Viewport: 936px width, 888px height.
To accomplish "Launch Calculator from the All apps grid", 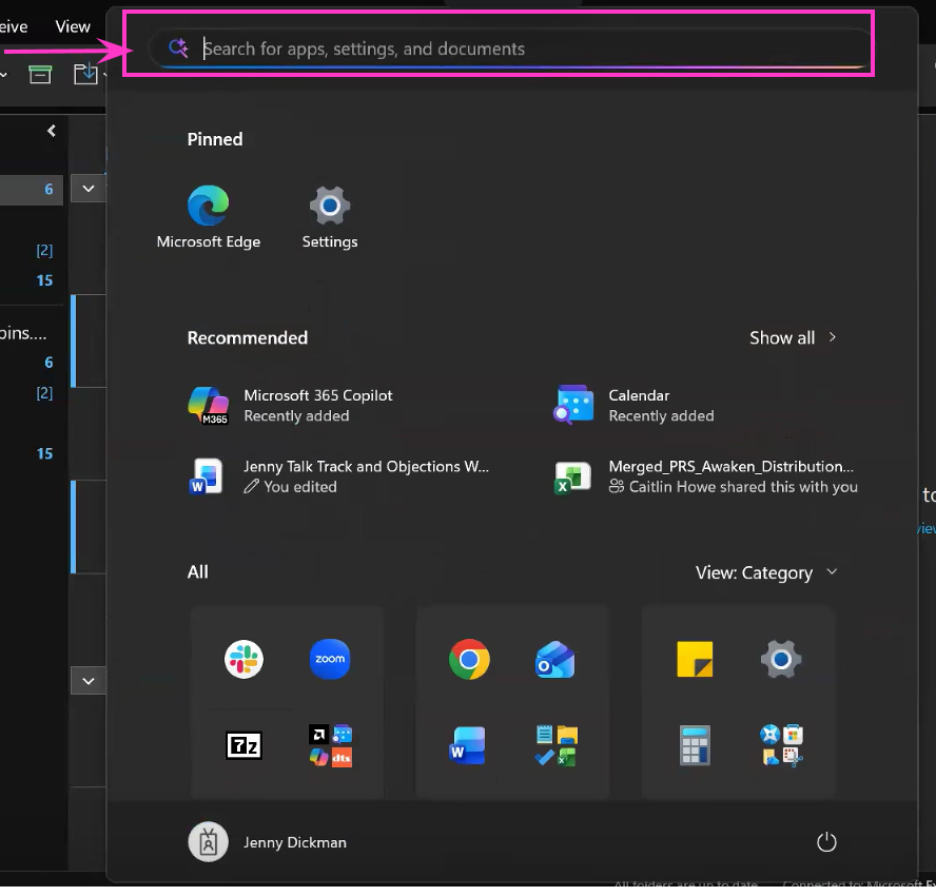I will 695,745.
